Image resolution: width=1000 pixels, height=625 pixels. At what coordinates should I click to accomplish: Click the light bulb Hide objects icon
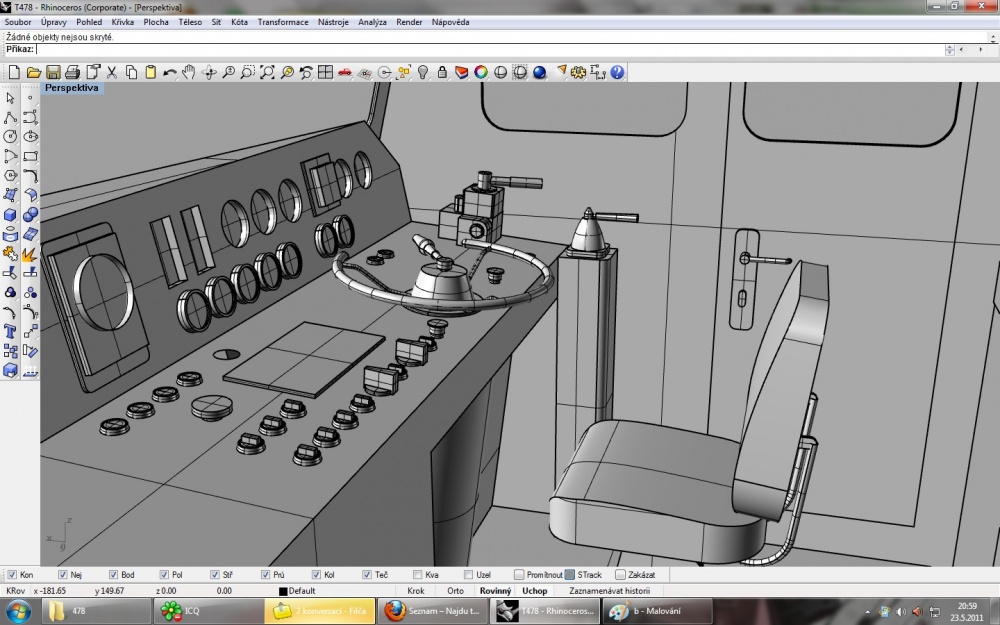(423, 72)
